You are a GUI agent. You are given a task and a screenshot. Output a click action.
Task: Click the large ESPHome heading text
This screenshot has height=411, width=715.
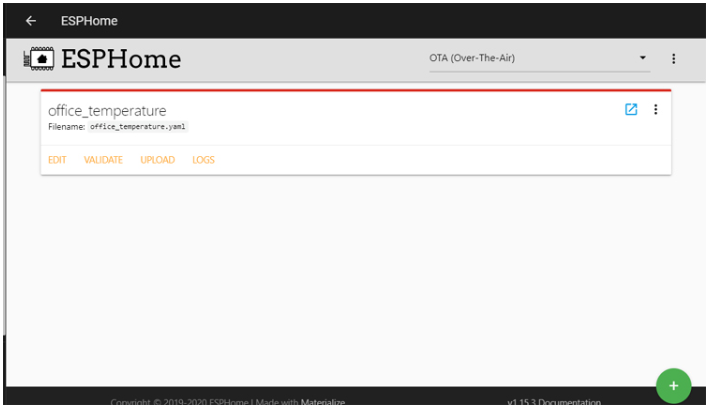pos(121,59)
